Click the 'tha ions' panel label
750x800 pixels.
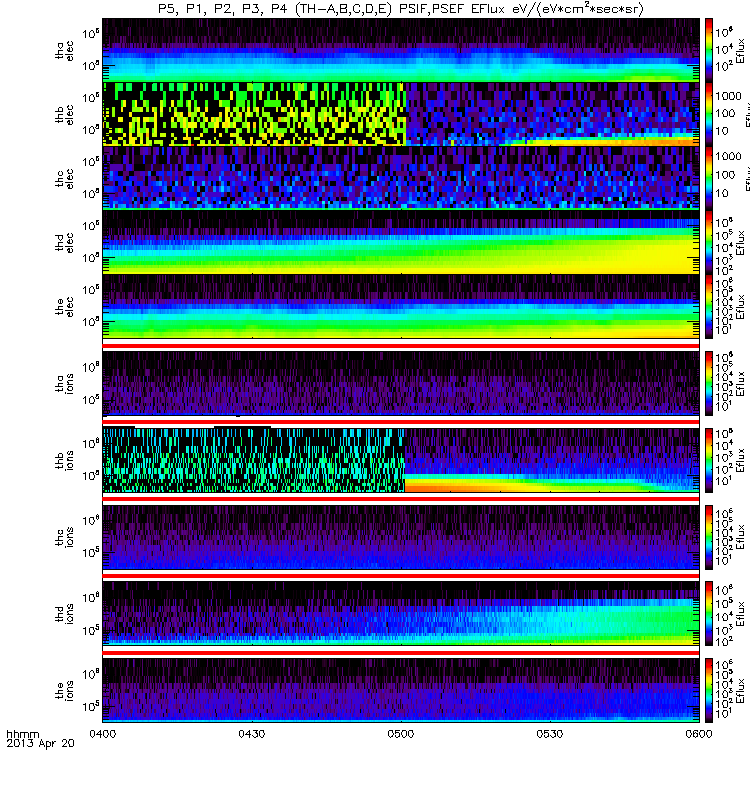click(64, 383)
